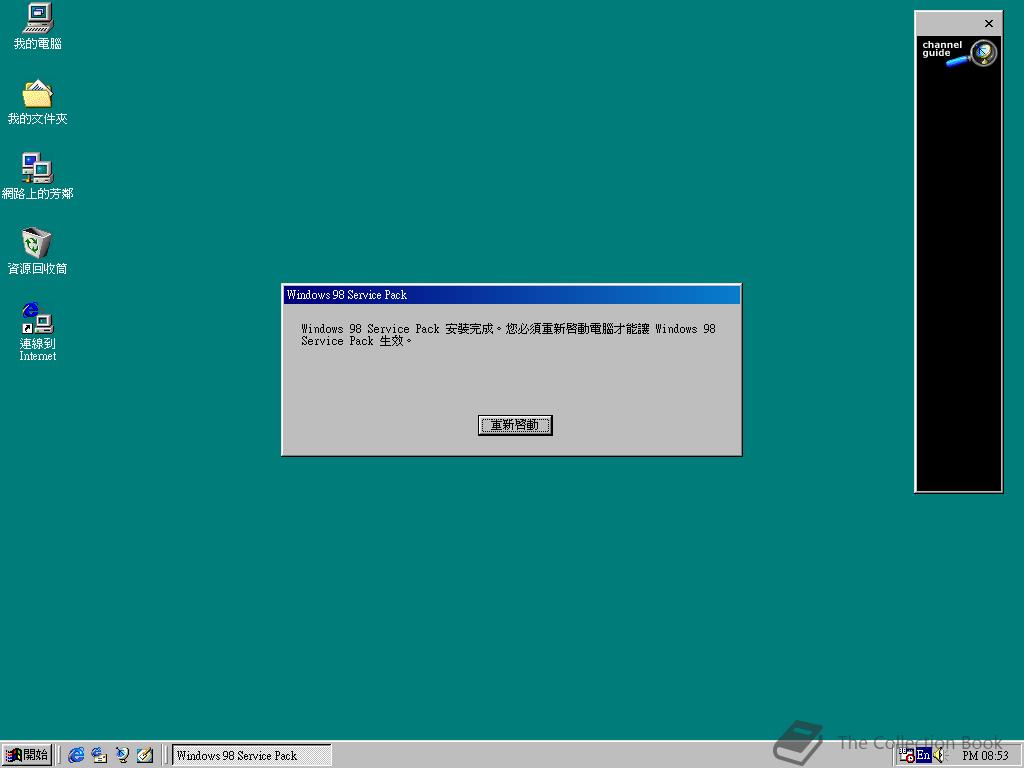This screenshot has height=768, width=1024.
Task: Click the Task Scheduler tray icon
Action: (x=906, y=756)
